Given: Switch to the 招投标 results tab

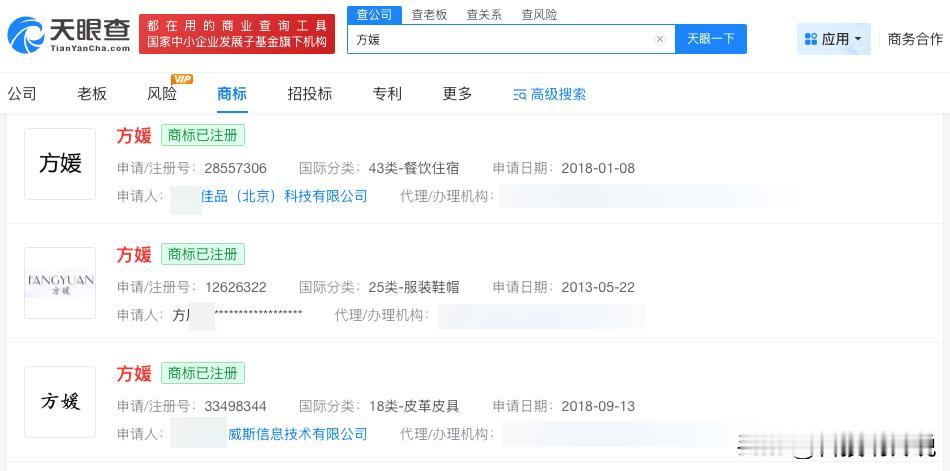Looking at the screenshot, I should (x=310, y=93).
